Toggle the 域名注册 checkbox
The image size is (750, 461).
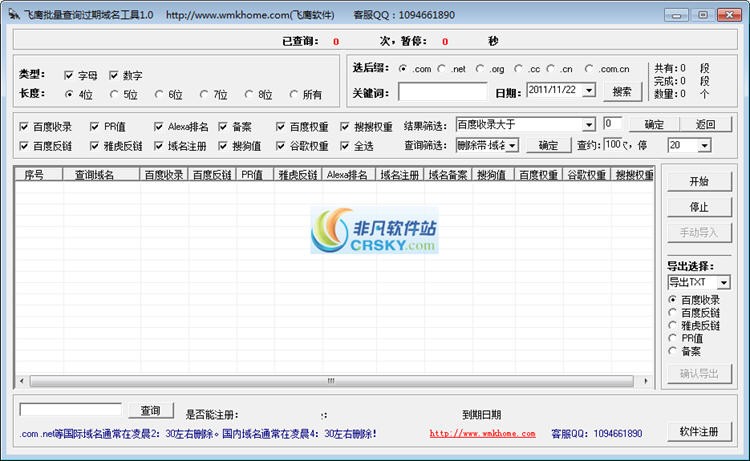click(x=158, y=146)
